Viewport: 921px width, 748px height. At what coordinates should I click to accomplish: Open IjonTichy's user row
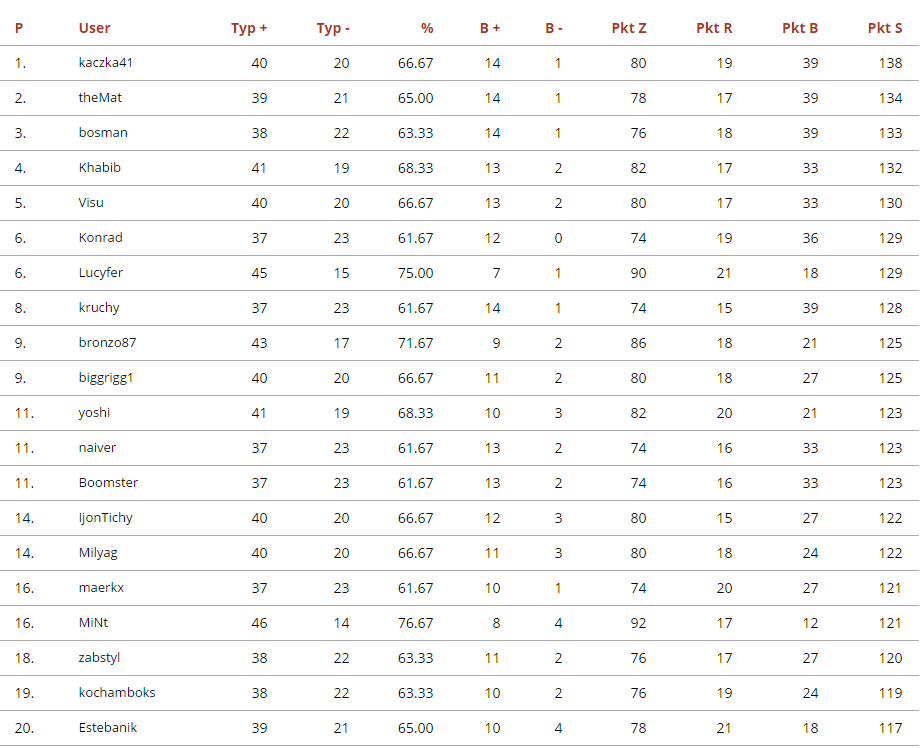[x=106, y=518]
